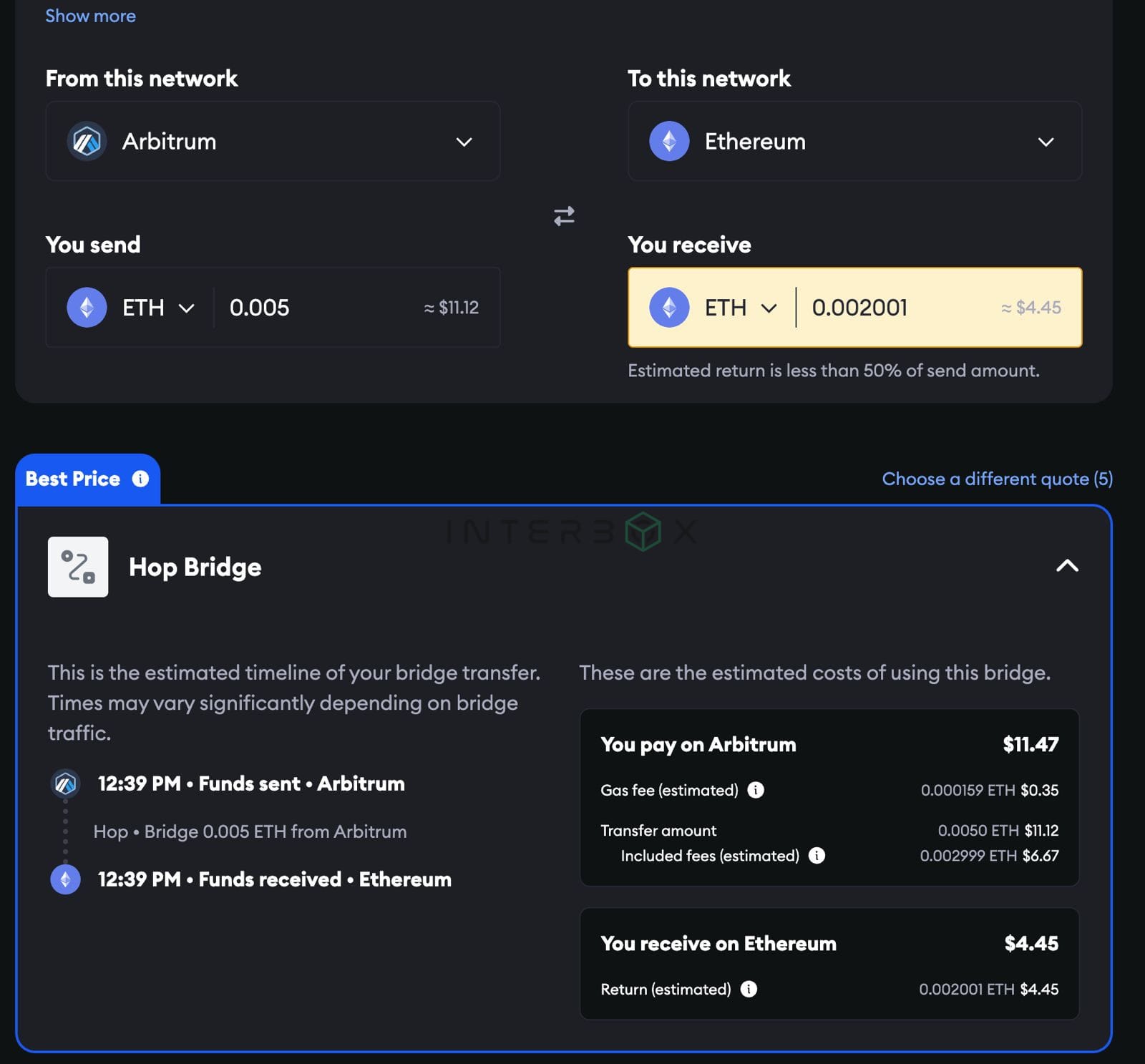Click Choose a different quote (5)
1145x1064 pixels.
coord(997,479)
